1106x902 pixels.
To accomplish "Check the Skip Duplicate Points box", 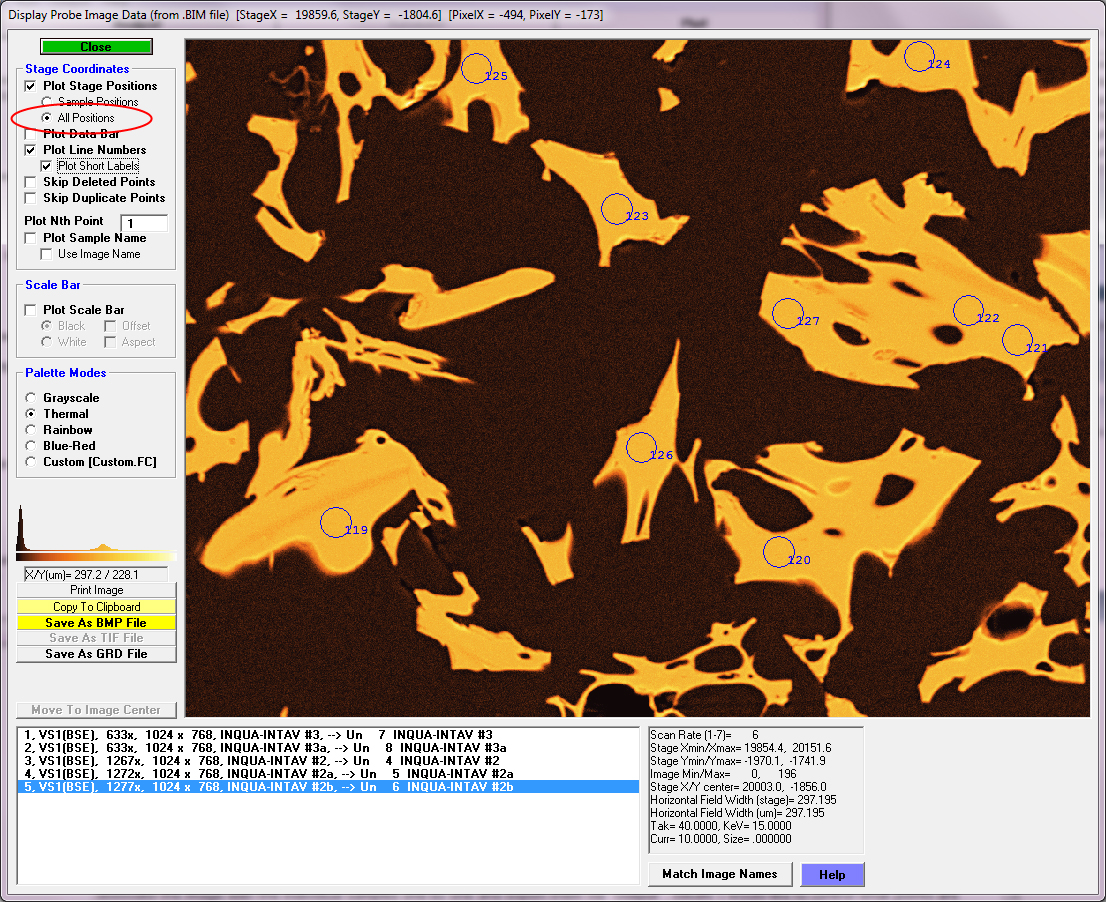I will tap(31, 198).
